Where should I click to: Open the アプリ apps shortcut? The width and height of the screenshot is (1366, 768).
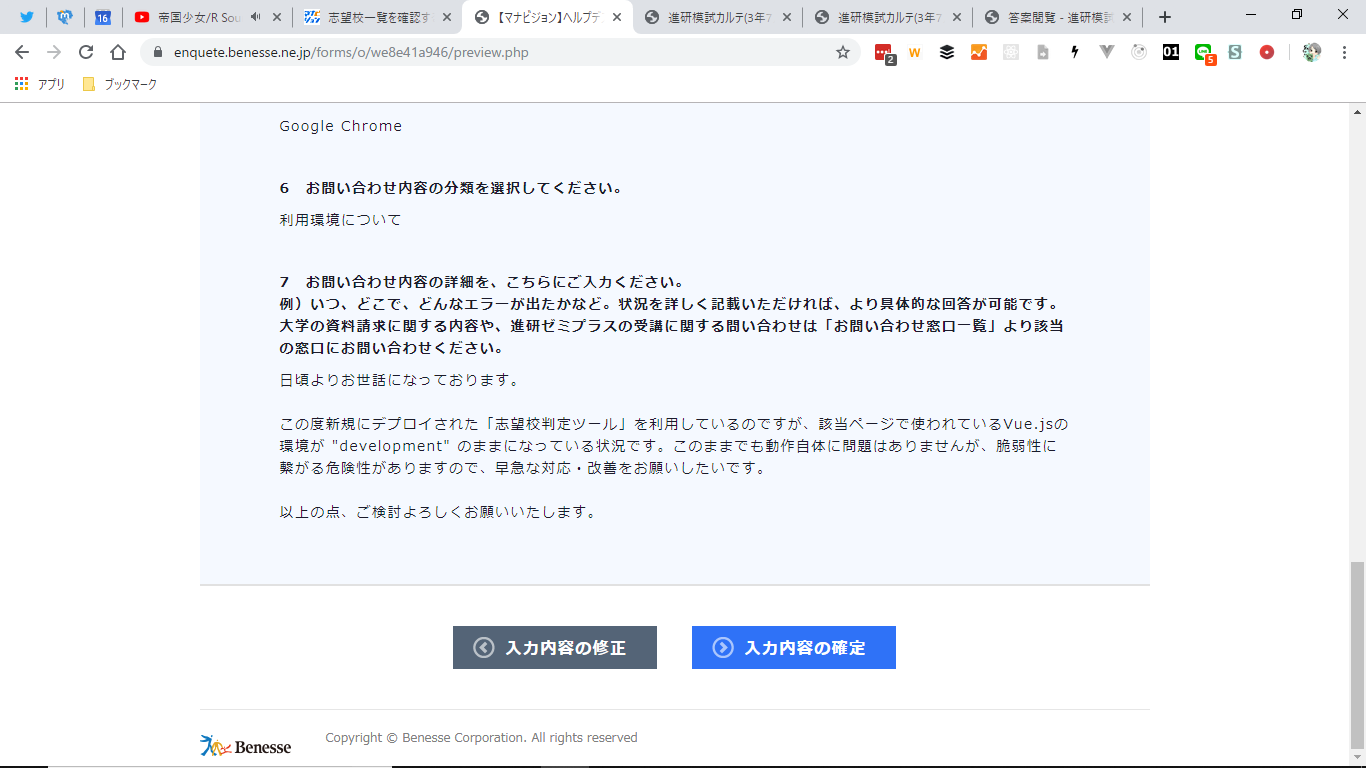click(x=40, y=85)
